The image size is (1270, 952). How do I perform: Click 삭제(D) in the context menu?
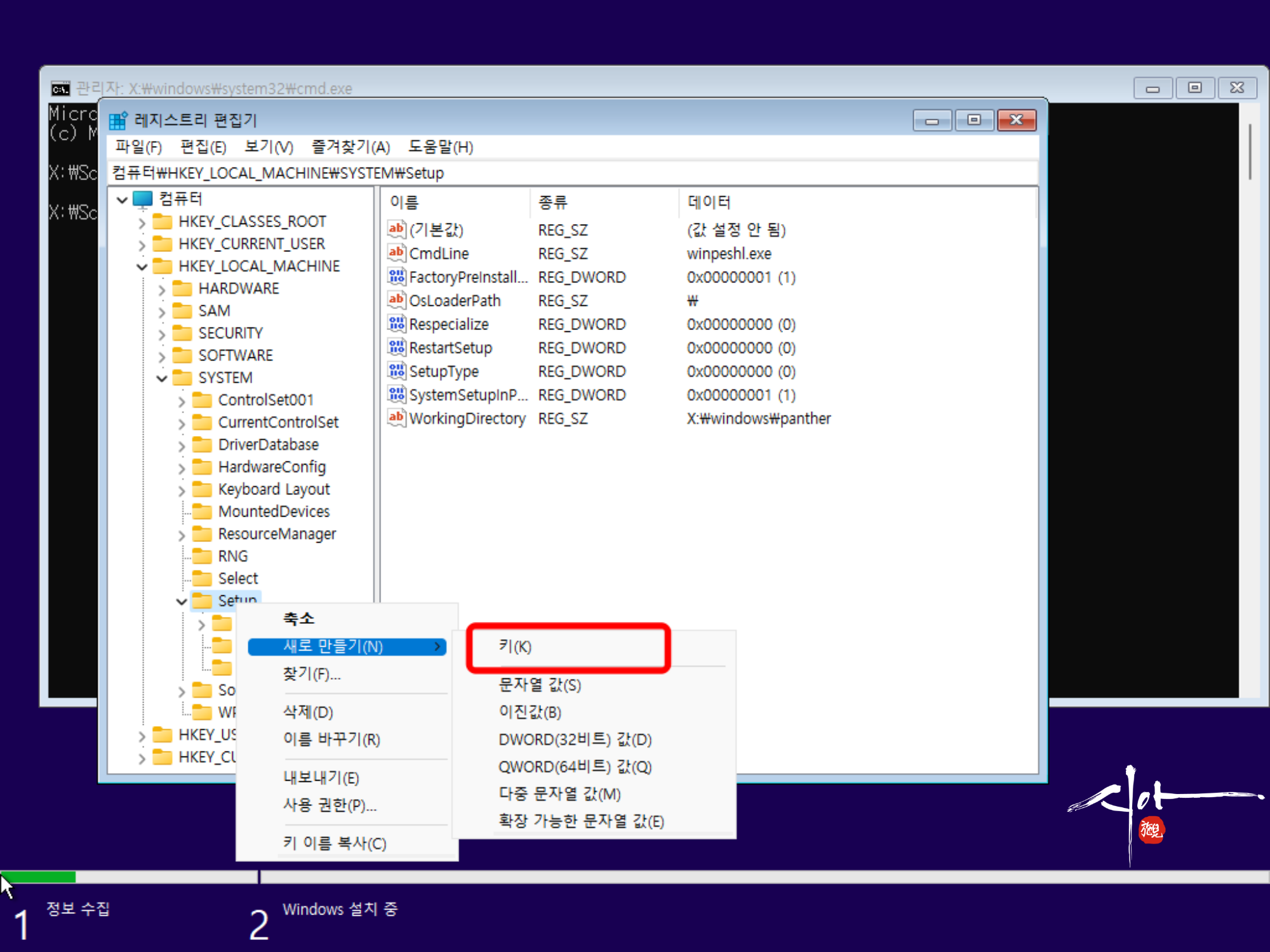pyautogui.click(x=308, y=712)
